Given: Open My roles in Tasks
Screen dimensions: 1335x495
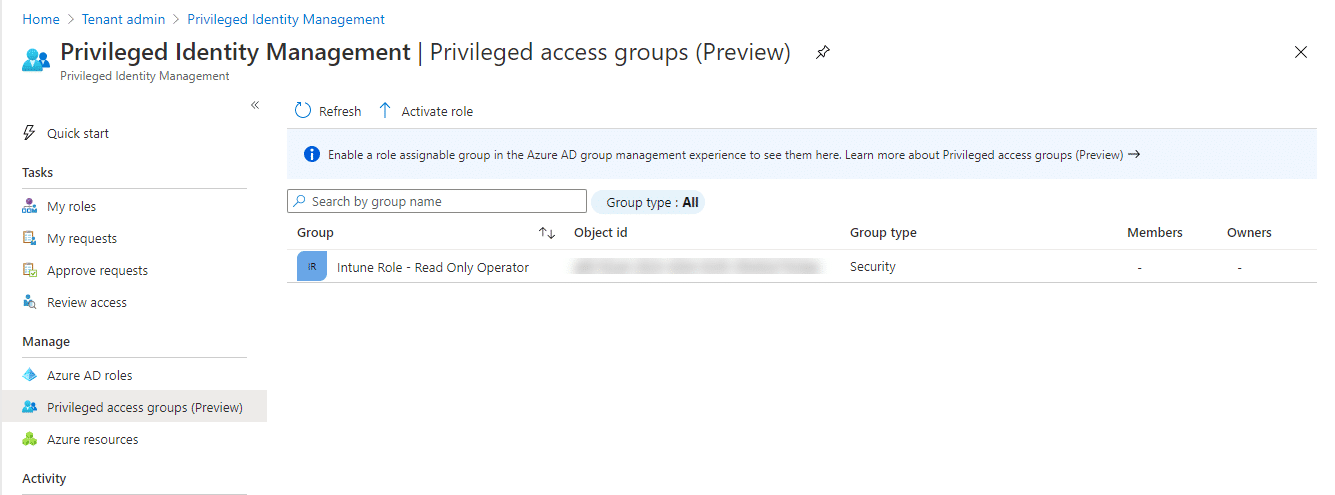Looking at the screenshot, I should (72, 207).
